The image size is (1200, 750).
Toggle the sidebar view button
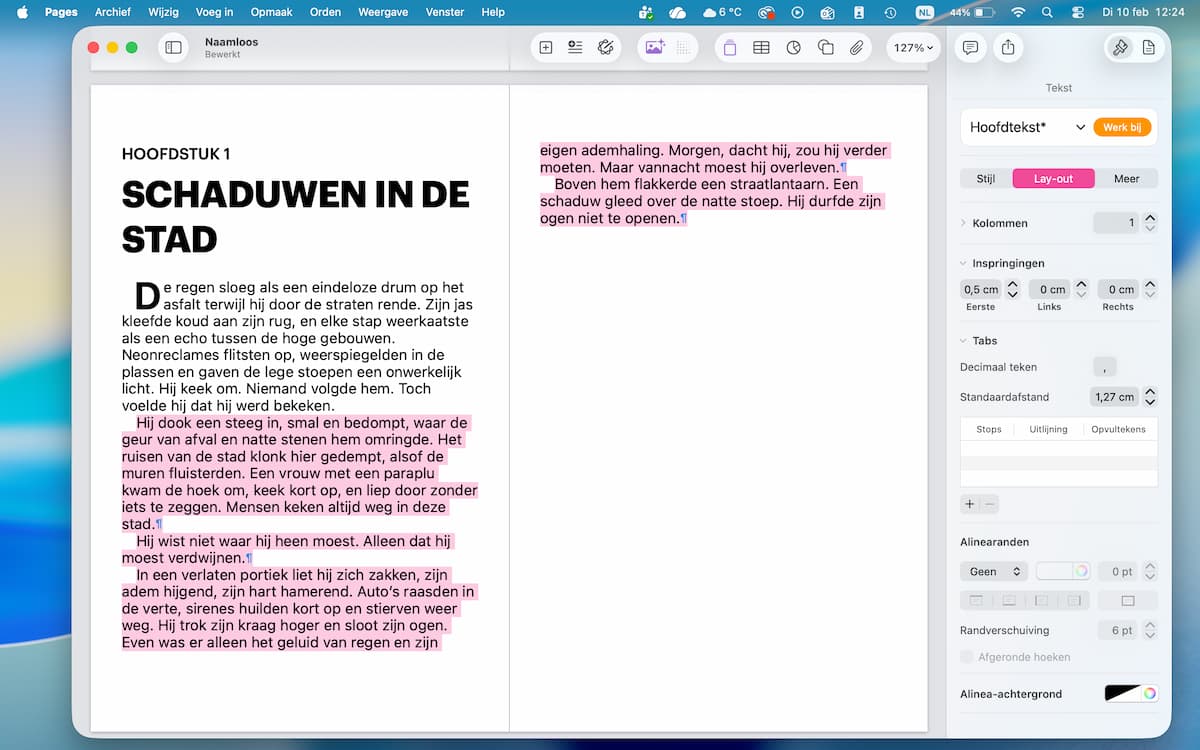click(x=173, y=47)
